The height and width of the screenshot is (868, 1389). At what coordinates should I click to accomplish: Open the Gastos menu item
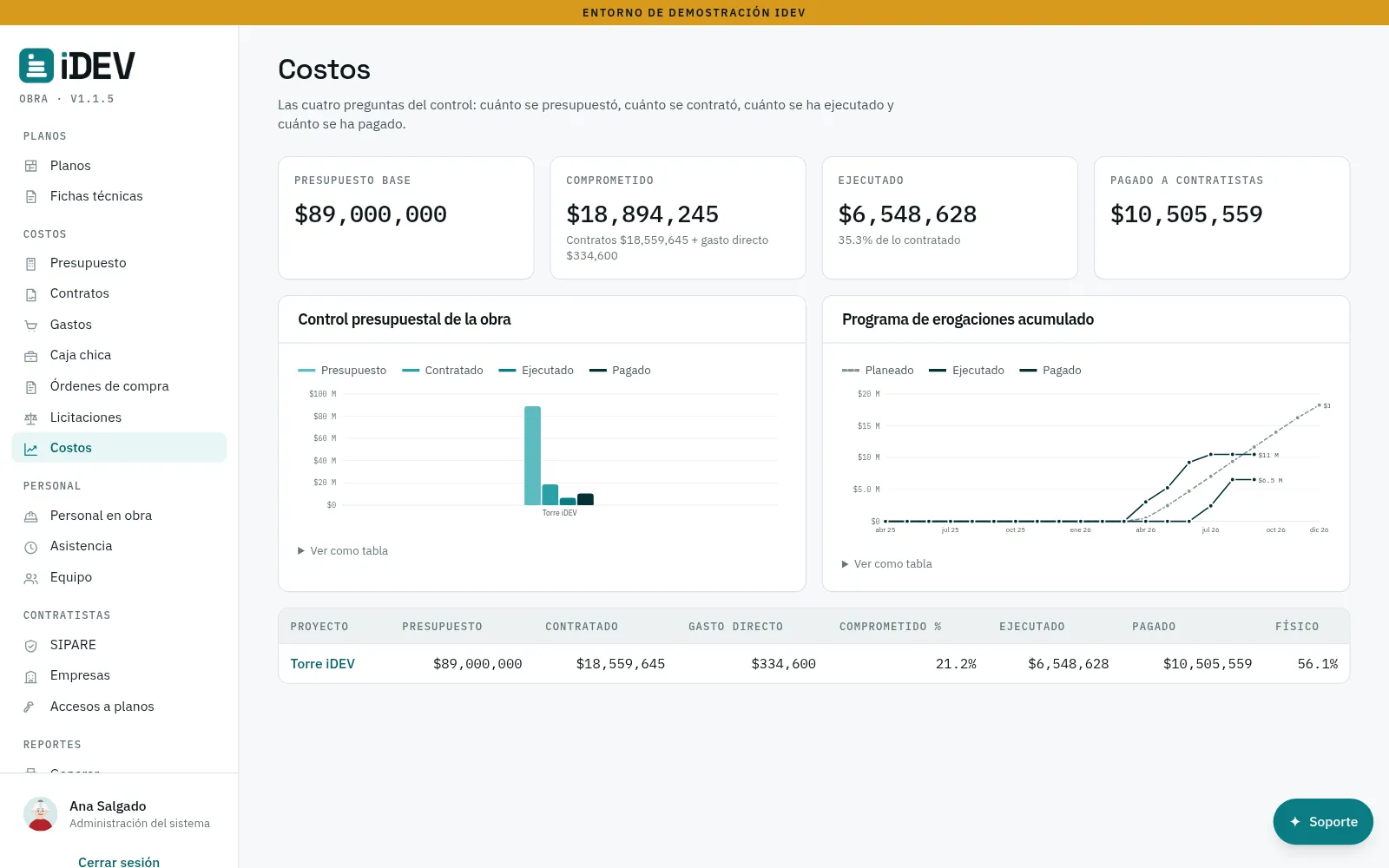coord(119,325)
